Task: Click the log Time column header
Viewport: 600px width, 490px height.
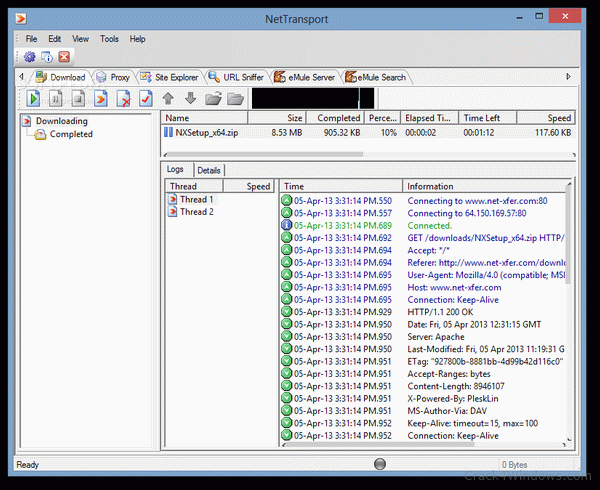Action: pyautogui.click(x=341, y=186)
